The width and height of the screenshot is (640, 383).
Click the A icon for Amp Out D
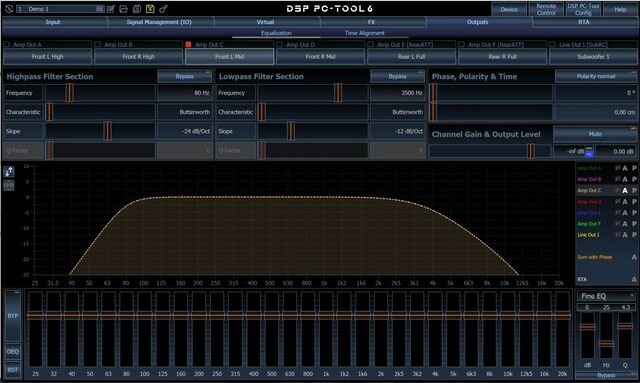point(625,202)
